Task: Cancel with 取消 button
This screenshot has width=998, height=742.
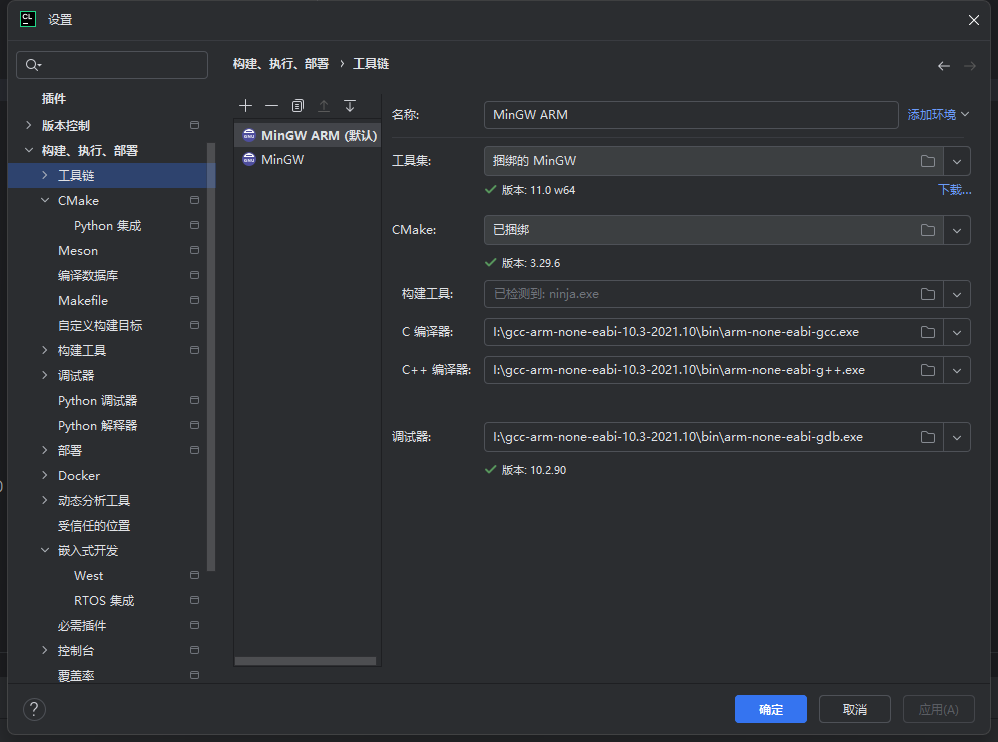Action: coord(854,709)
